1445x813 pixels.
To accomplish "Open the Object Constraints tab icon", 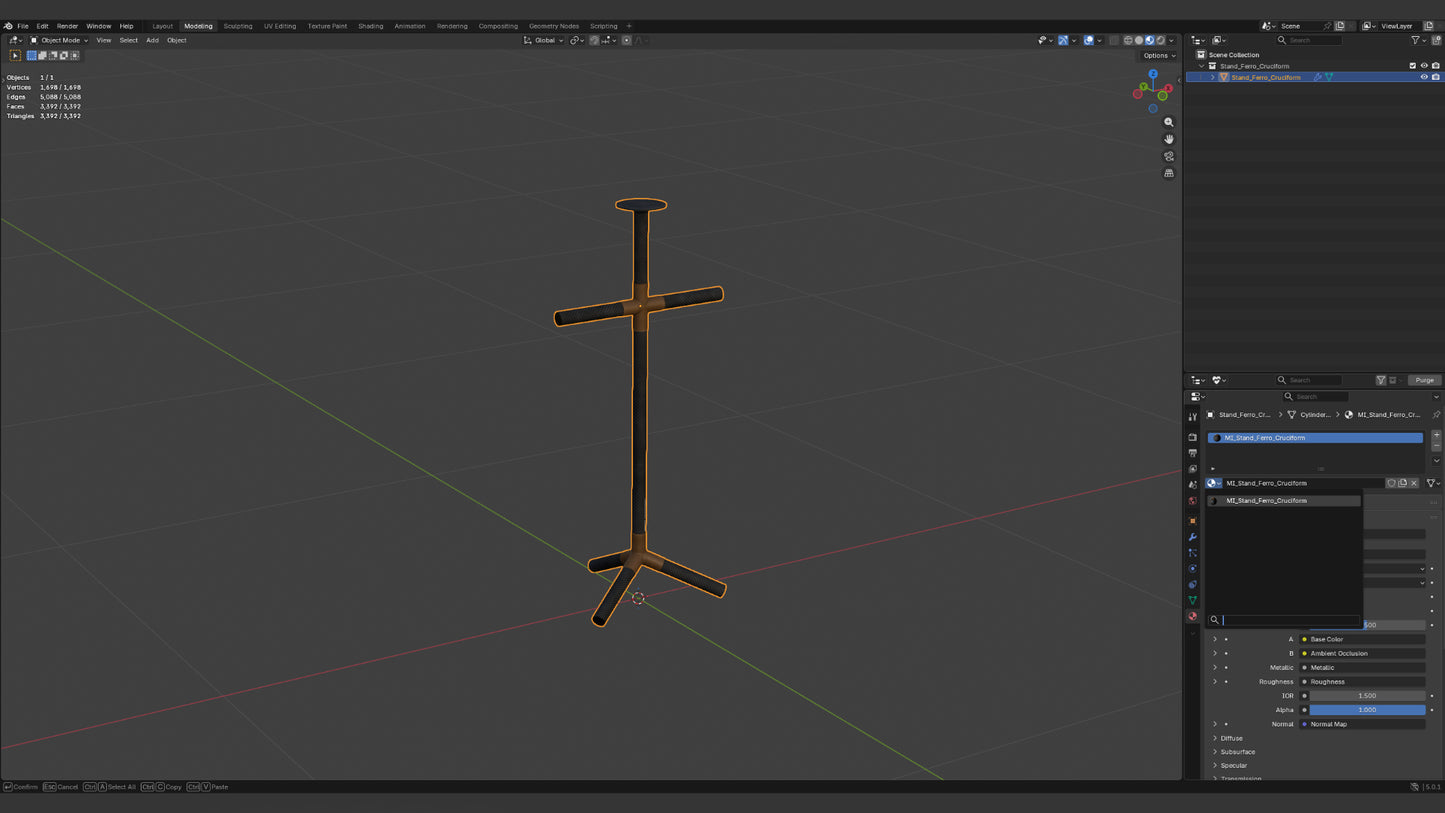I will coord(1192,585).
